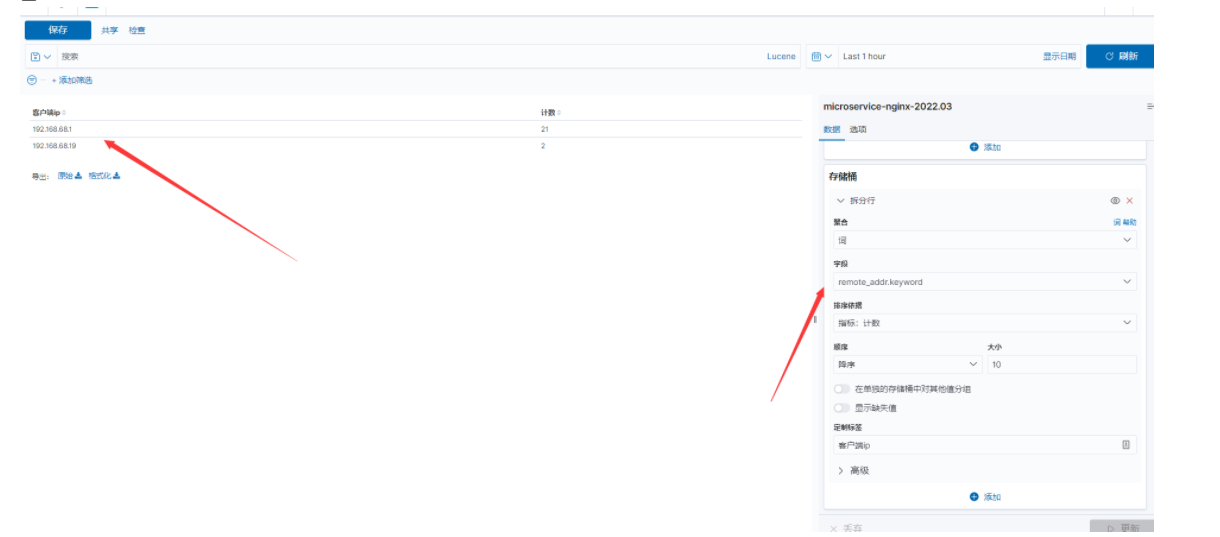Click the bottom 添加 add bucket button
The height and width of the screenshot is (537, 1220).
985,497
